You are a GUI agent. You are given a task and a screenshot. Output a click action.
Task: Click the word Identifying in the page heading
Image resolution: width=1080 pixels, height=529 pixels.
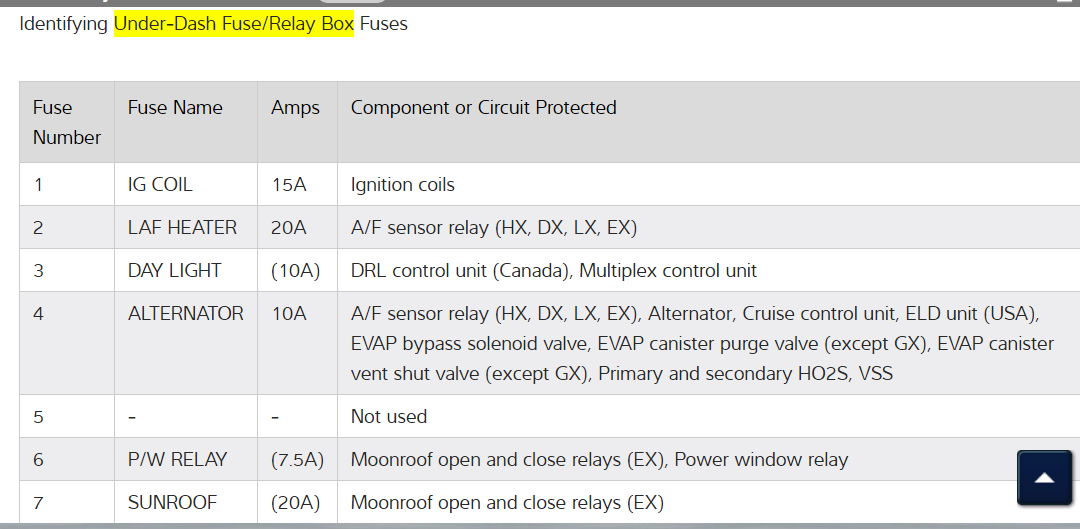63,23
